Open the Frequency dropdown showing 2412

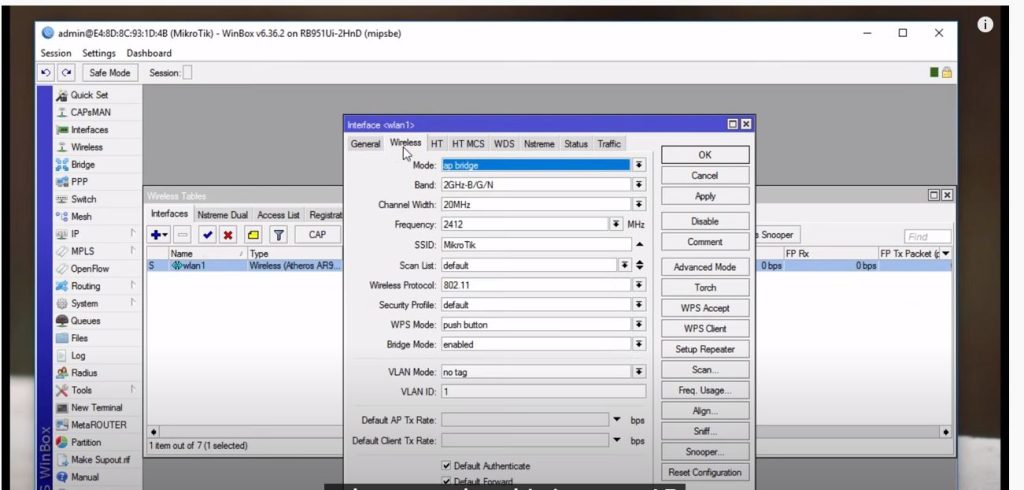(x=616, y=224)
